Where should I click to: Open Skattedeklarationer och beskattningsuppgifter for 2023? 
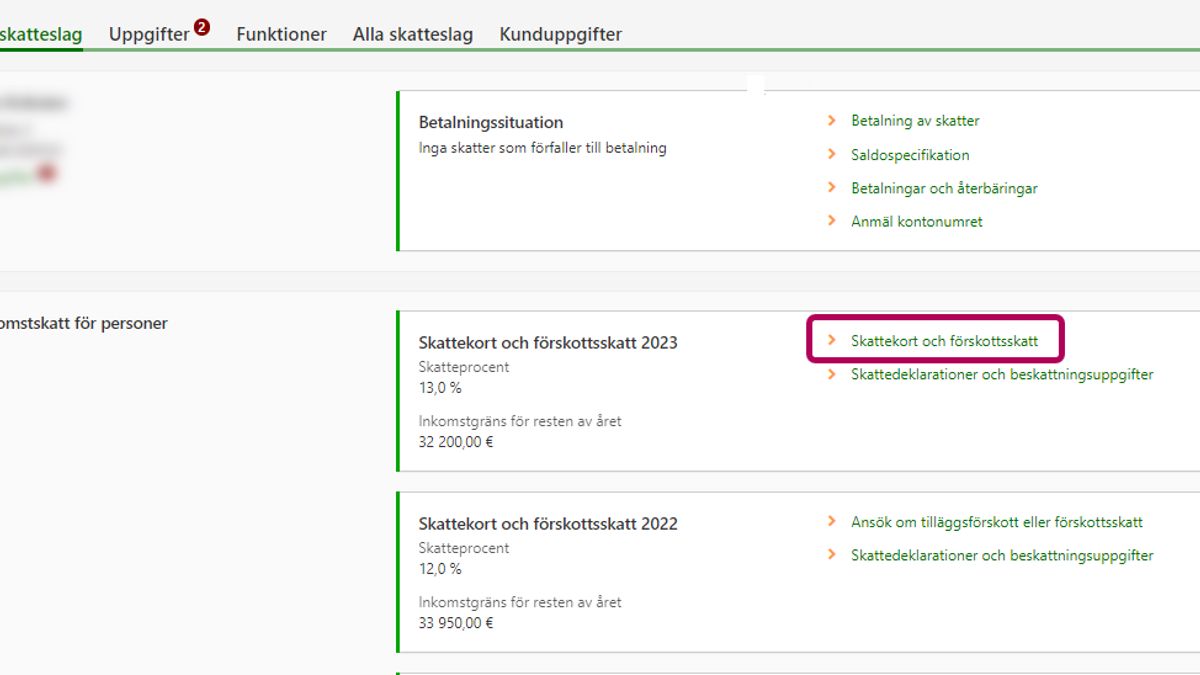[x=1001, y=375]
